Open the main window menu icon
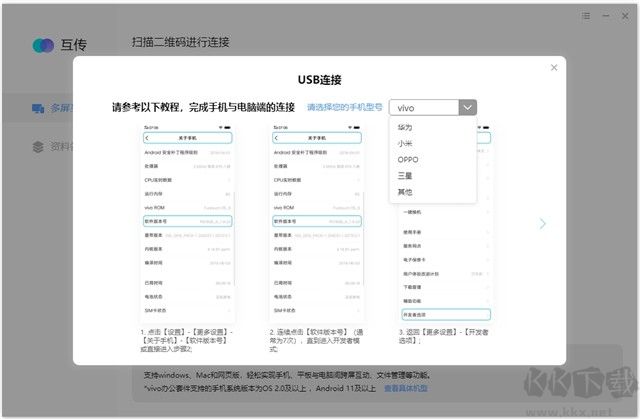 pyautogui.click(x=586, y=16)
